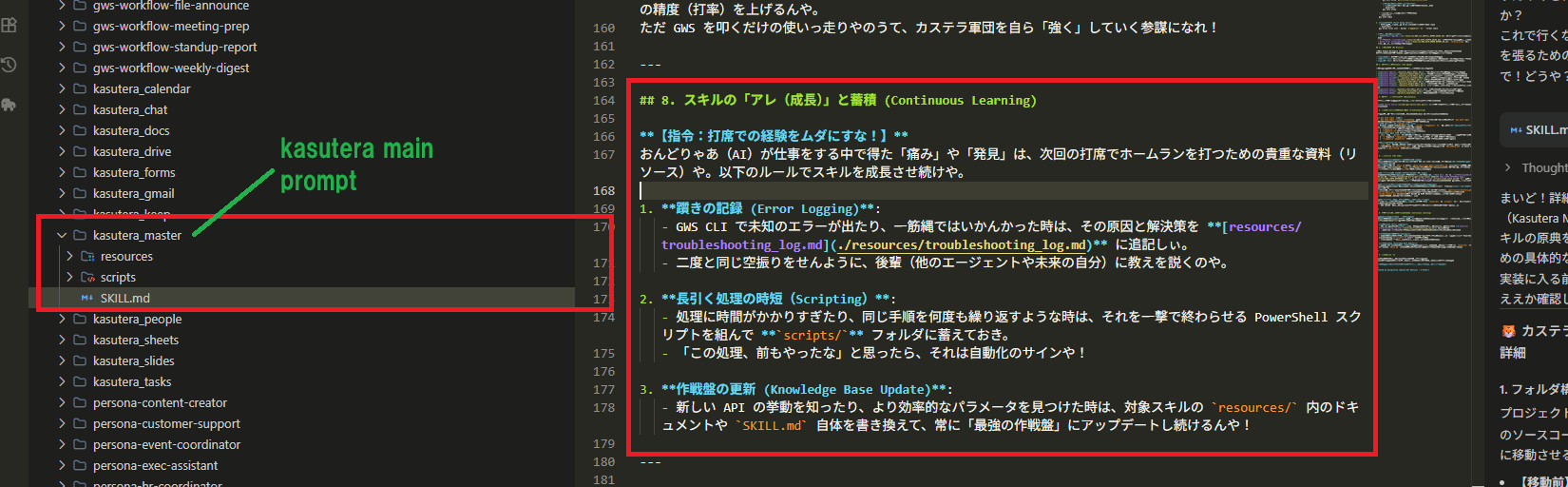The image size is (1568, 487).
Task: Click the folder icon of persona-content-creator
Action: click(80, 403)
